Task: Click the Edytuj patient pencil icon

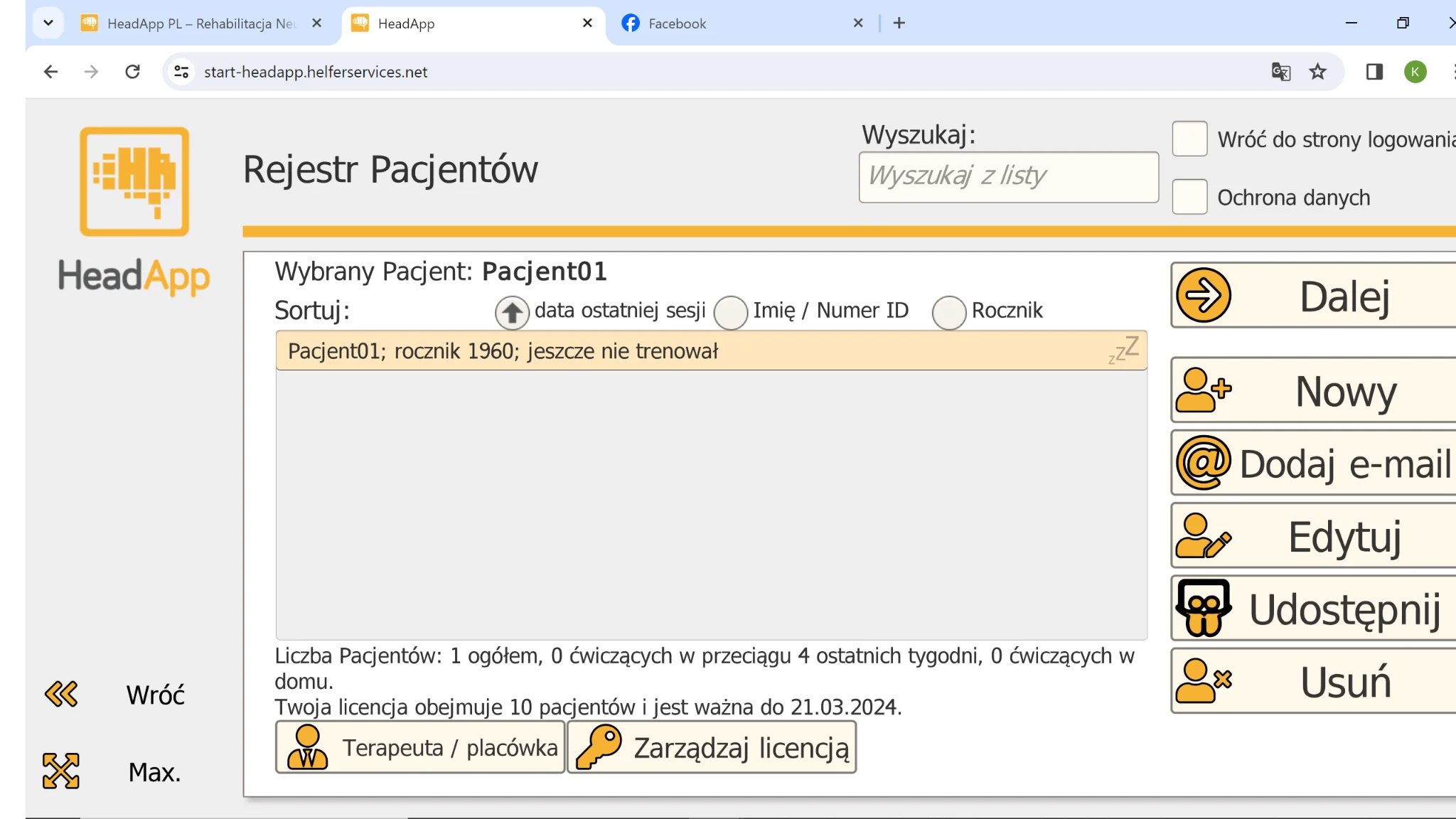Action: [1203, 536]
